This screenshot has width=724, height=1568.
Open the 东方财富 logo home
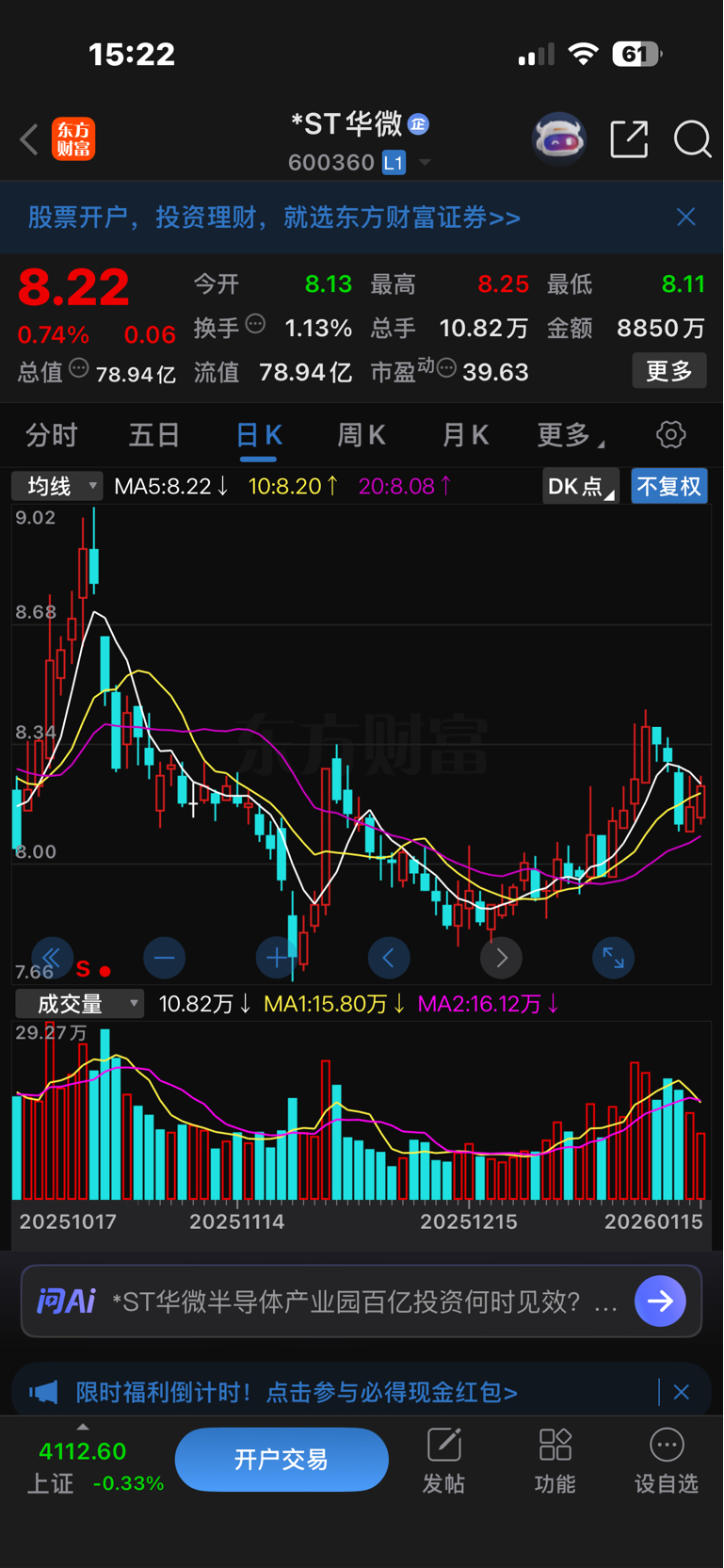tap(73, 139)
